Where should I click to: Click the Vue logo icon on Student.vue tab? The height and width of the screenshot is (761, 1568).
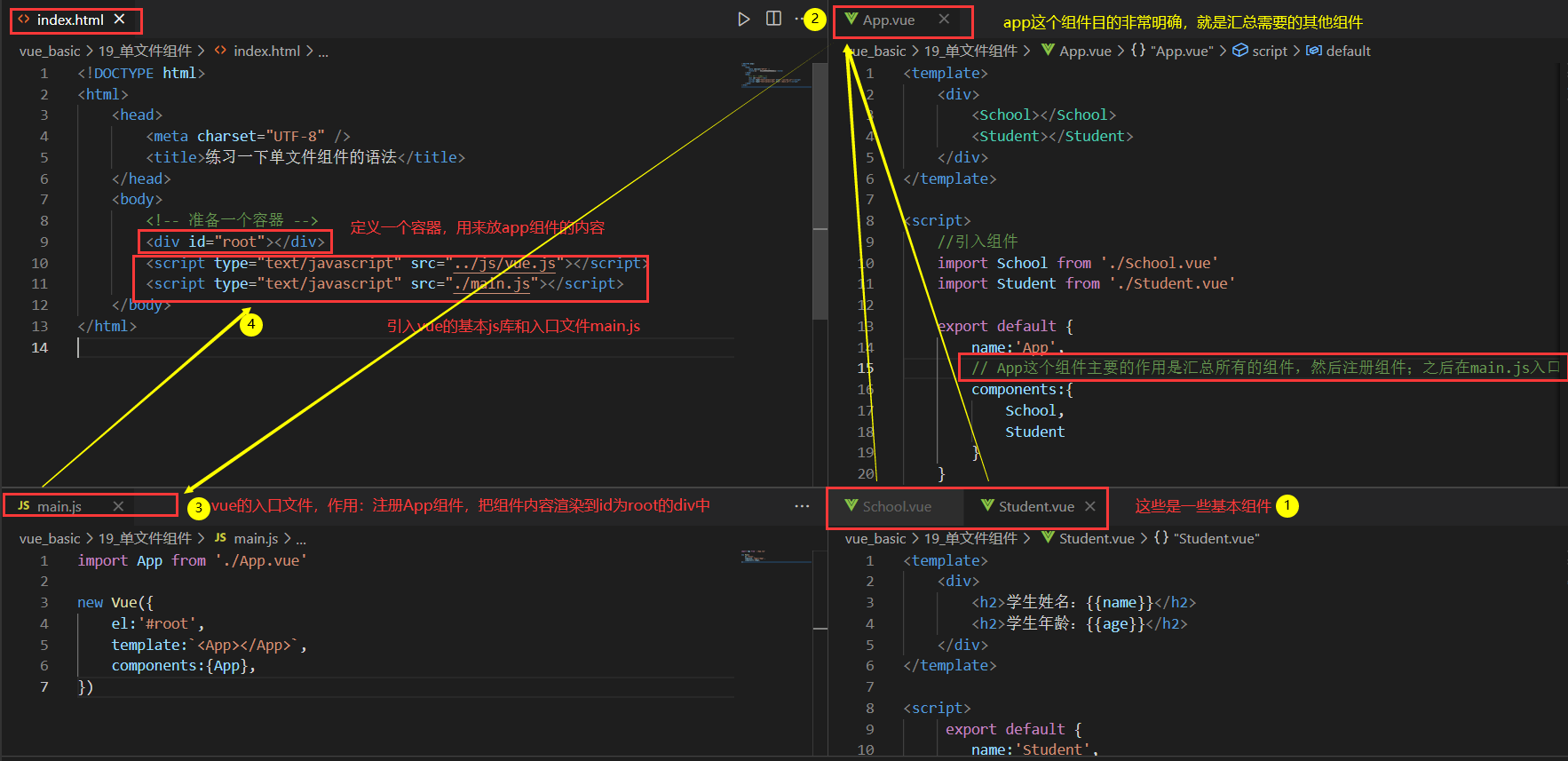click(987, 506)
